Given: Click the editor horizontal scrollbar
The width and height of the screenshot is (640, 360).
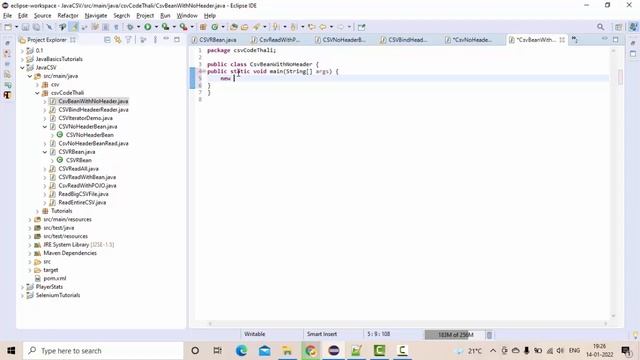Looking at the screenshot, I should pos(407,324).
